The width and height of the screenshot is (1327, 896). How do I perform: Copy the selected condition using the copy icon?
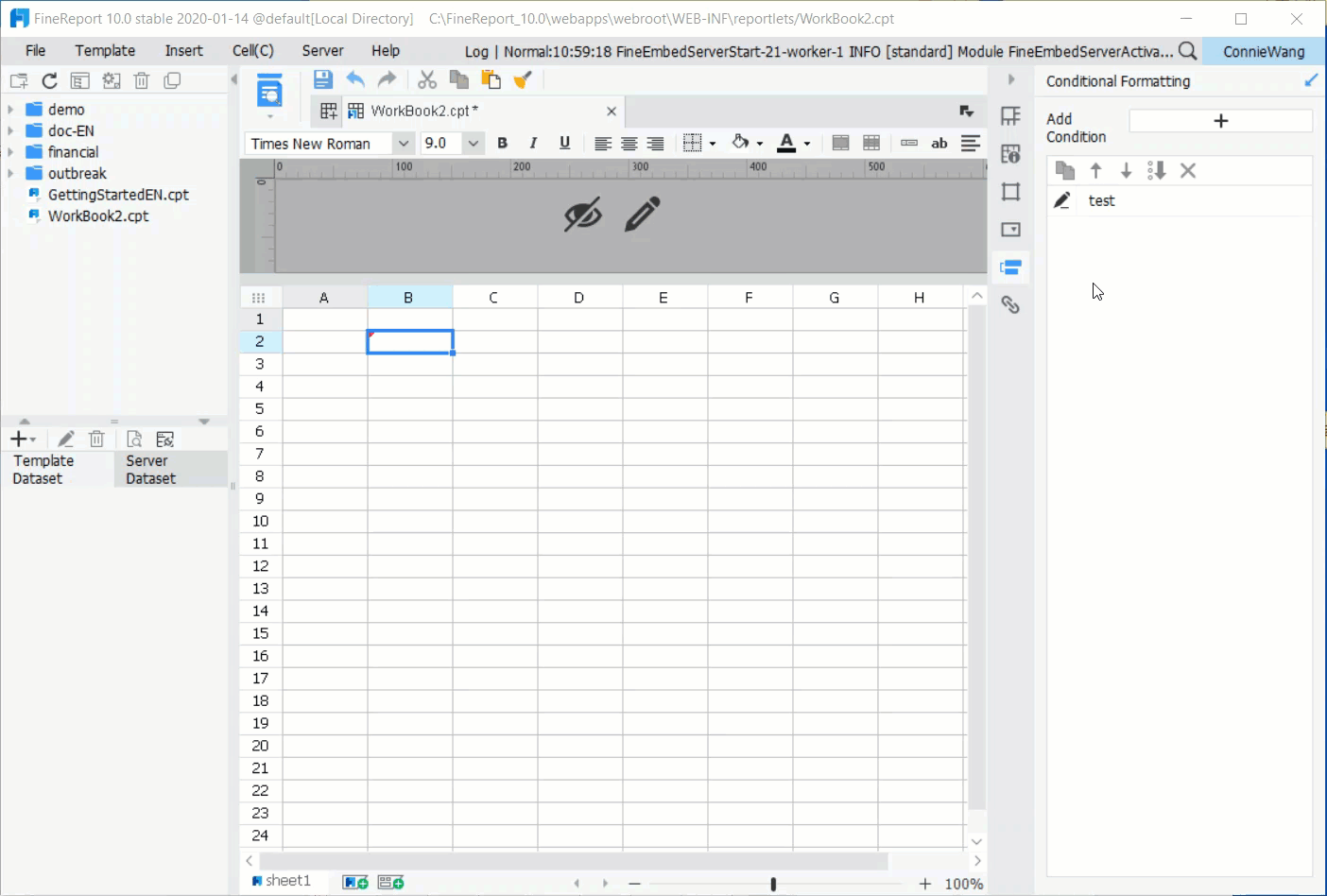[x=1064, y=170]
